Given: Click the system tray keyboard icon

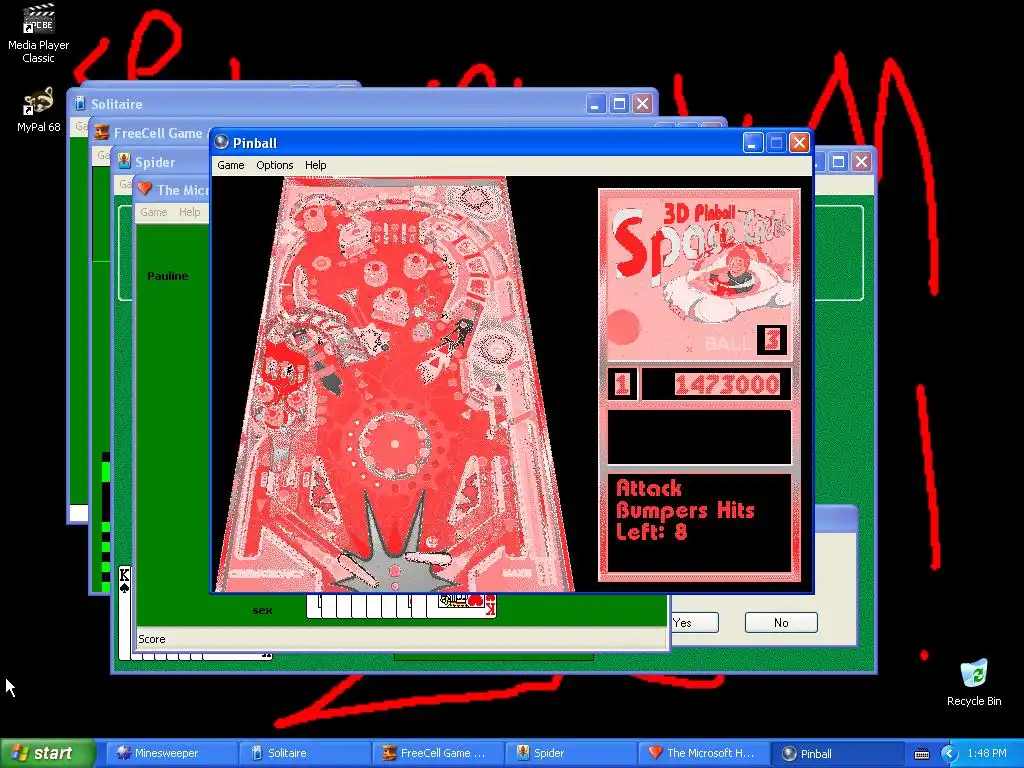Looking at the screenshot, I should pos(921,754).
